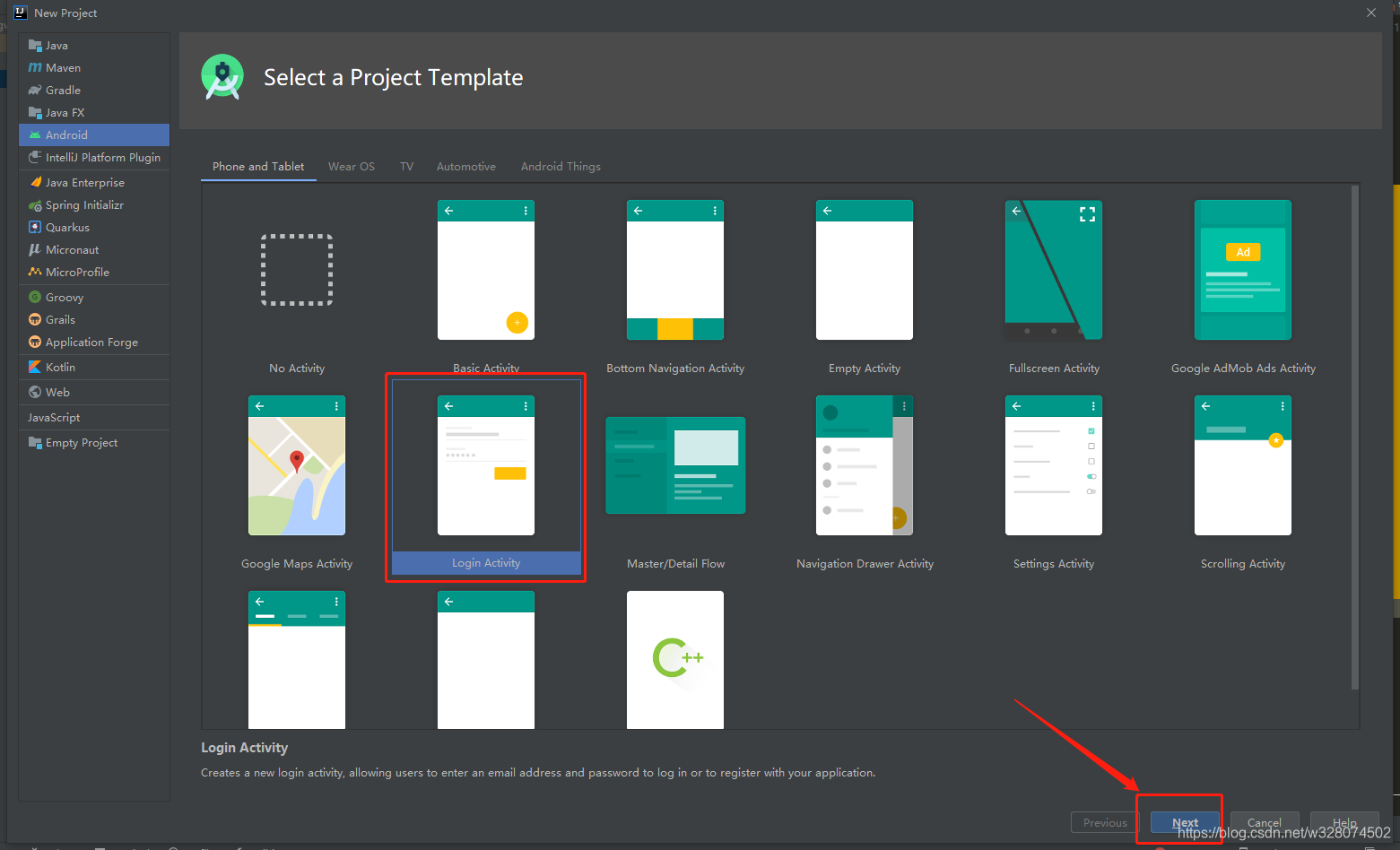Choose the C++ template thumbnail
The width and height of the screenshot is (1400, 850).
point(675,660)
